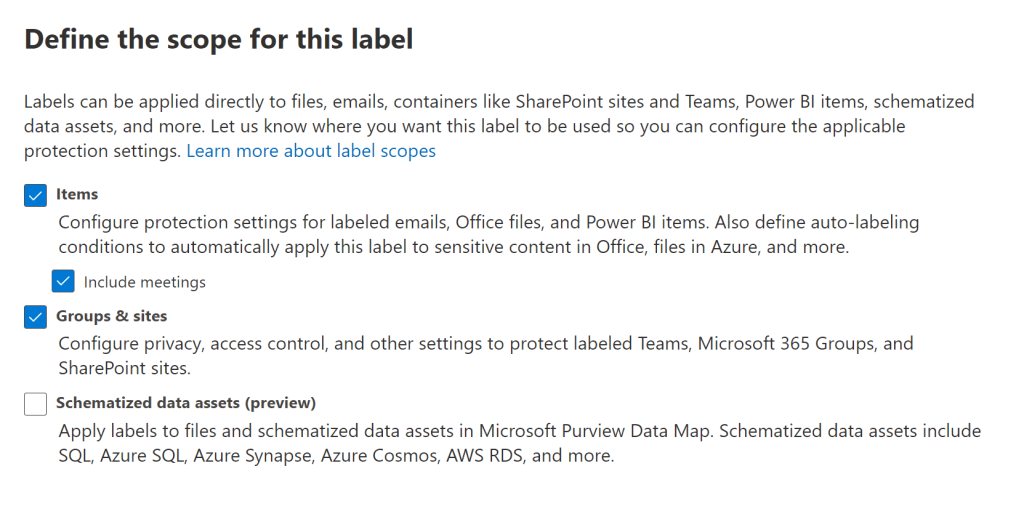This screenshot has height=506, width=1024.
Task: Untick the Groups & sites checkbox
Action: (x=36, y=317)
